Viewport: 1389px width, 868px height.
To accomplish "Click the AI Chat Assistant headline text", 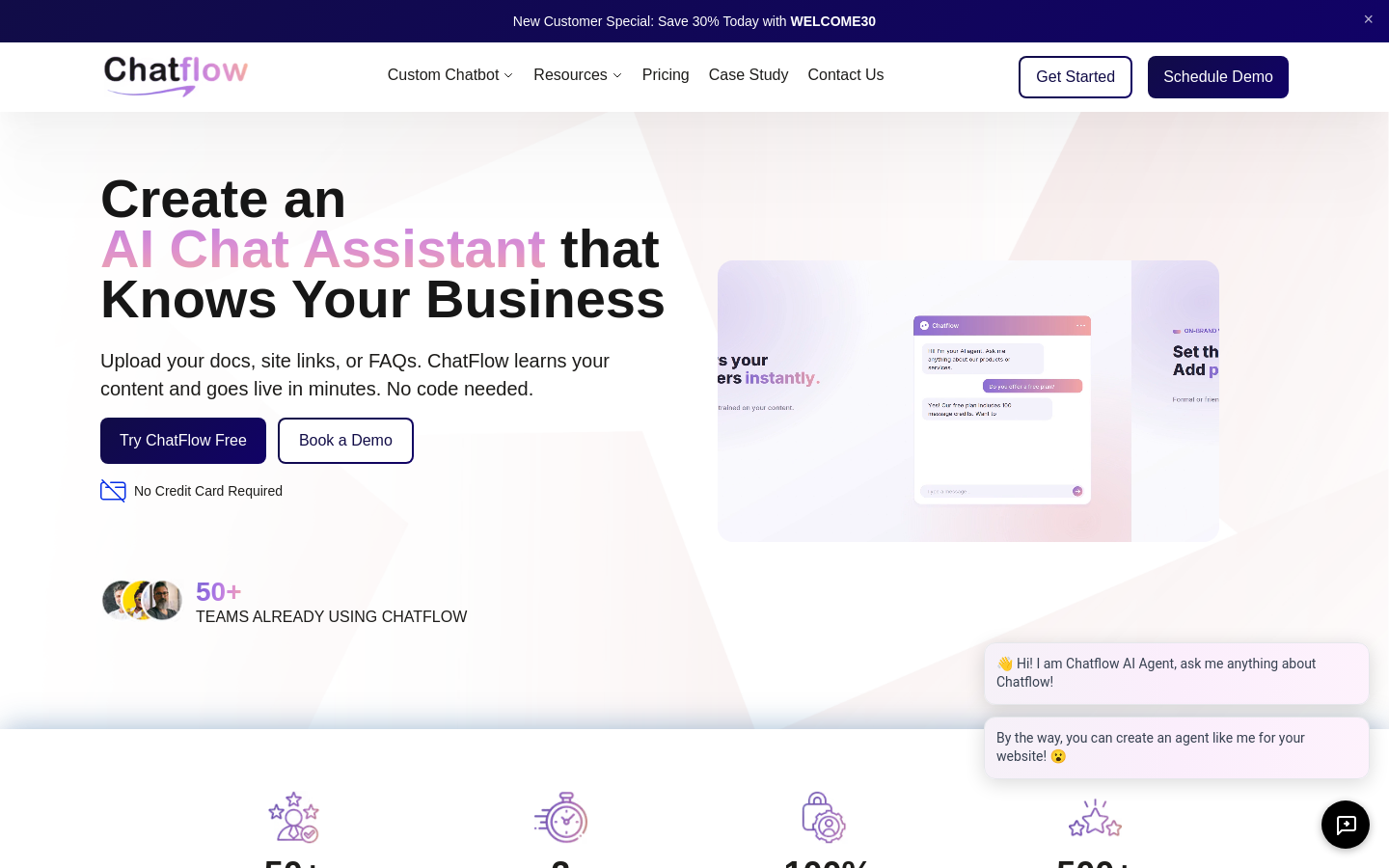I will click(x=323, y=250).
